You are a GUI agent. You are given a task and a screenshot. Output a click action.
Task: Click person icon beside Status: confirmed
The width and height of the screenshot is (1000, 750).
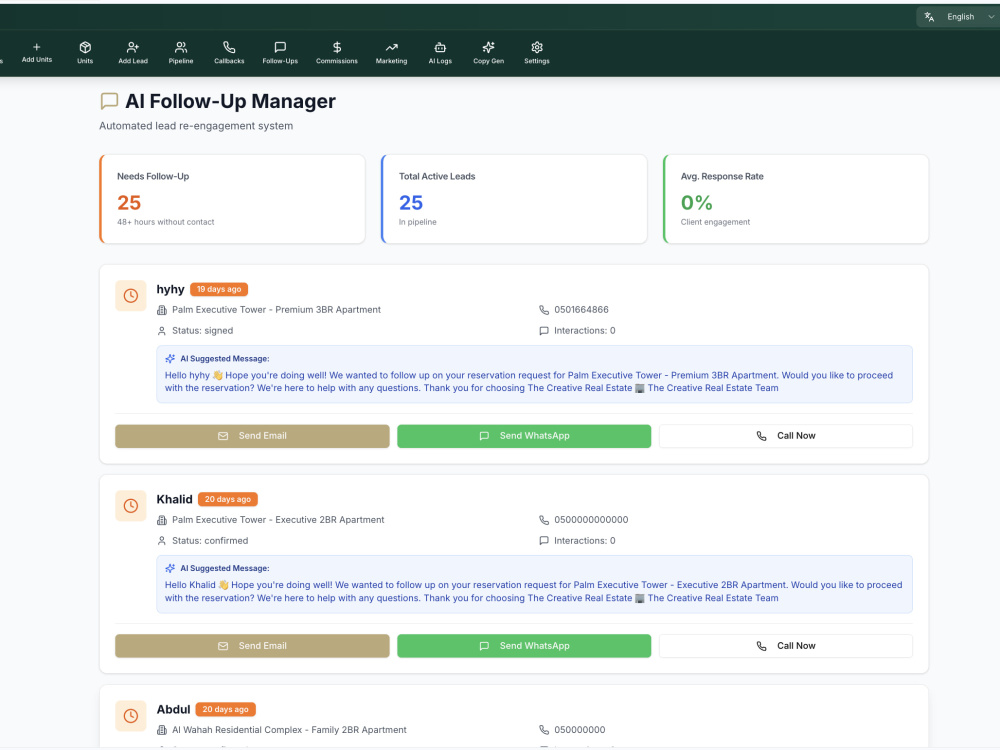(162, 541)
